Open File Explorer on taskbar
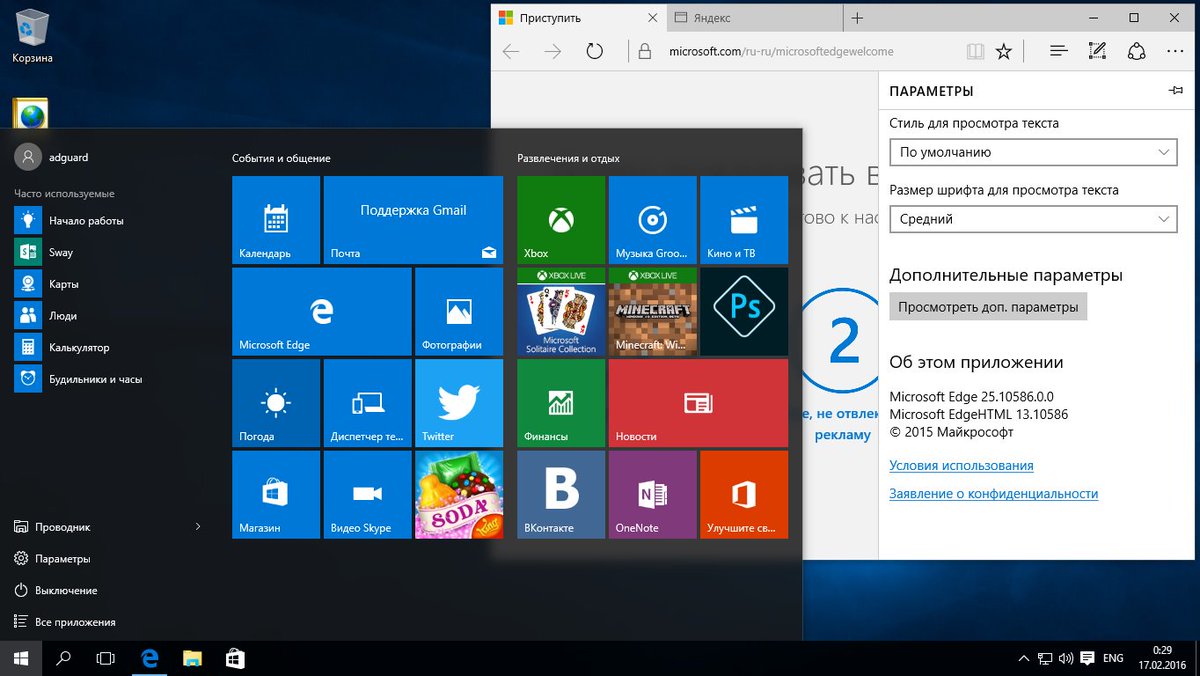 click(x=193, y=658)
